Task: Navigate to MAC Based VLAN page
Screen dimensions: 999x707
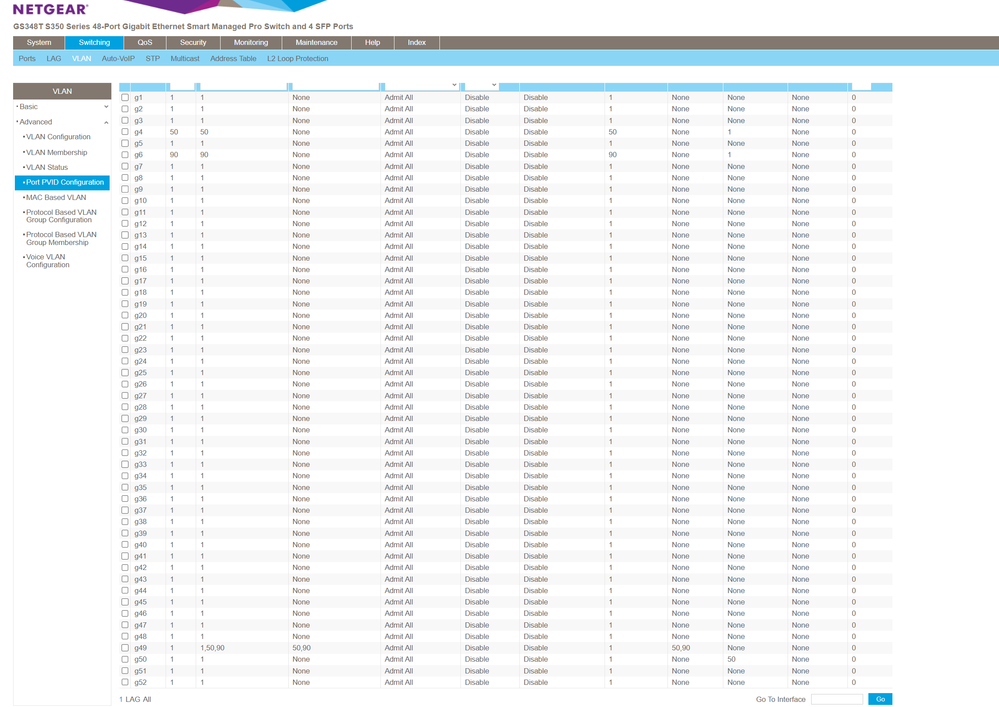Action: click(56, 198)
